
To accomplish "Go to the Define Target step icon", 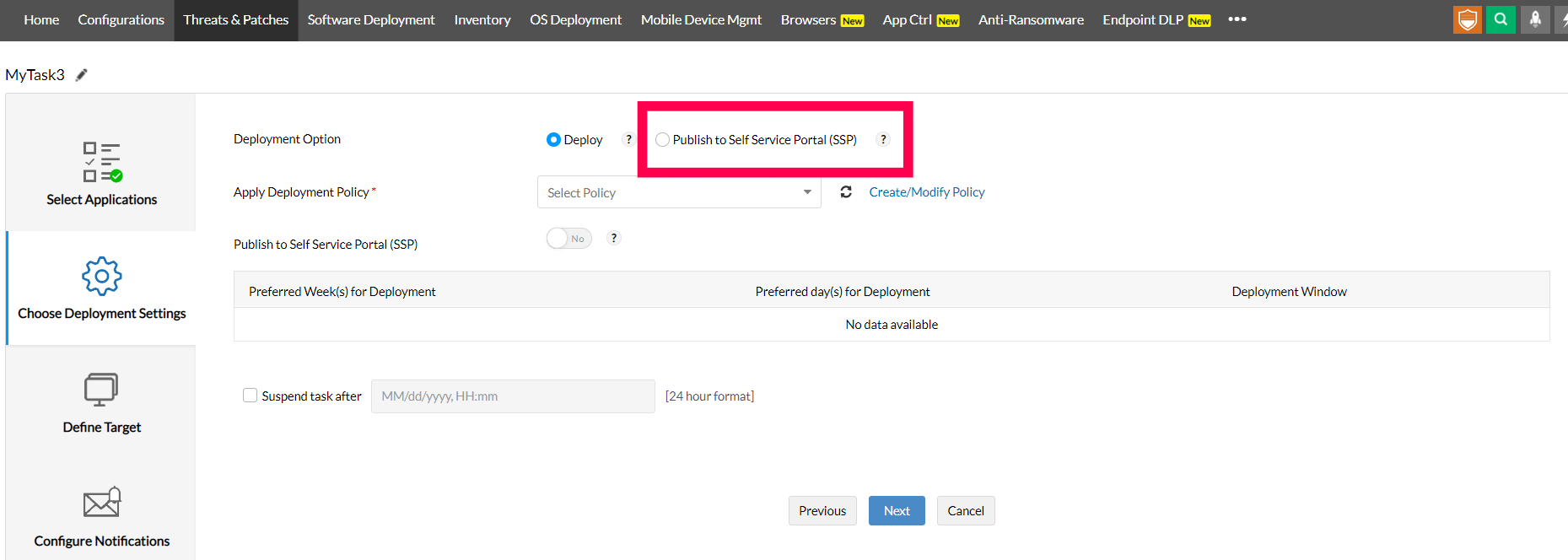I will pos(101,390).
